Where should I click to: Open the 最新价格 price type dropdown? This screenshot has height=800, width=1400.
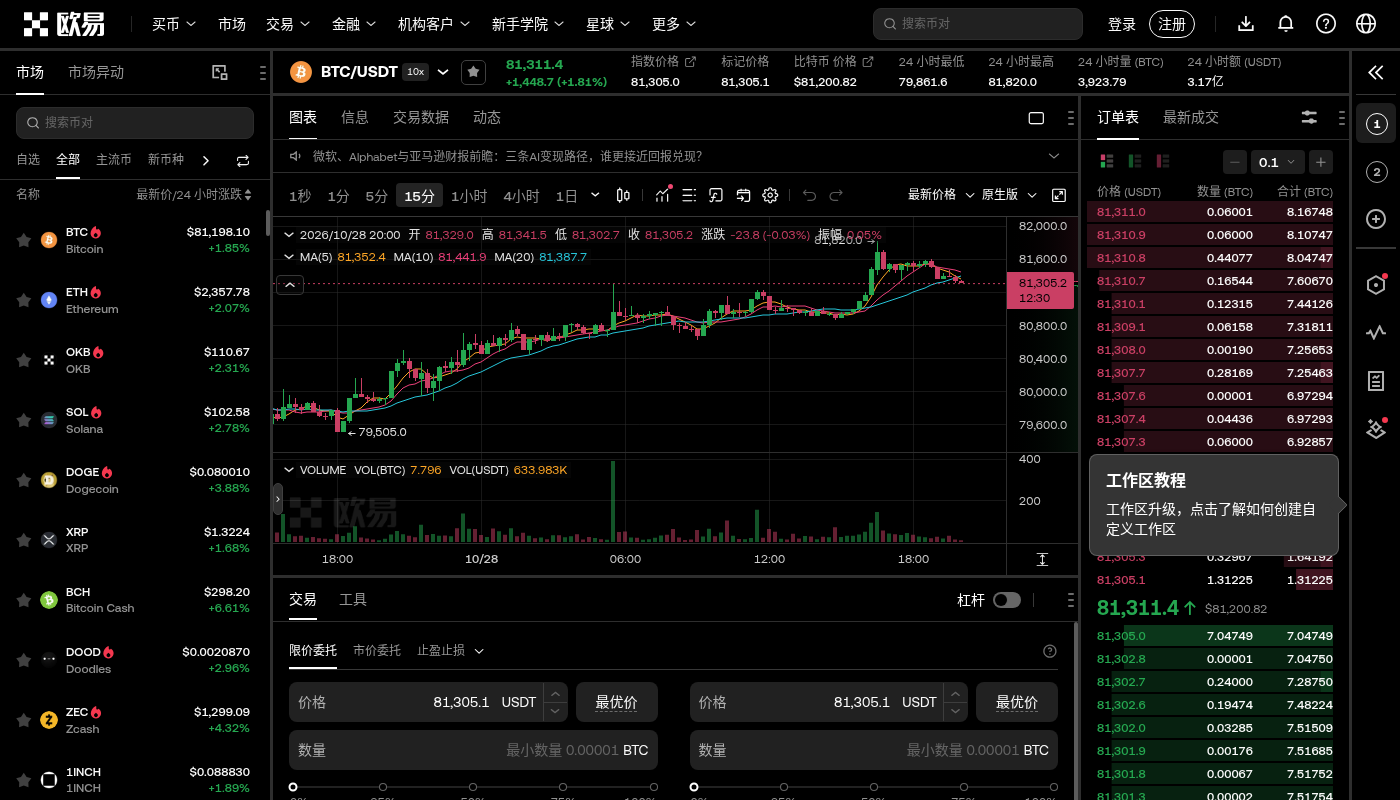940,195
